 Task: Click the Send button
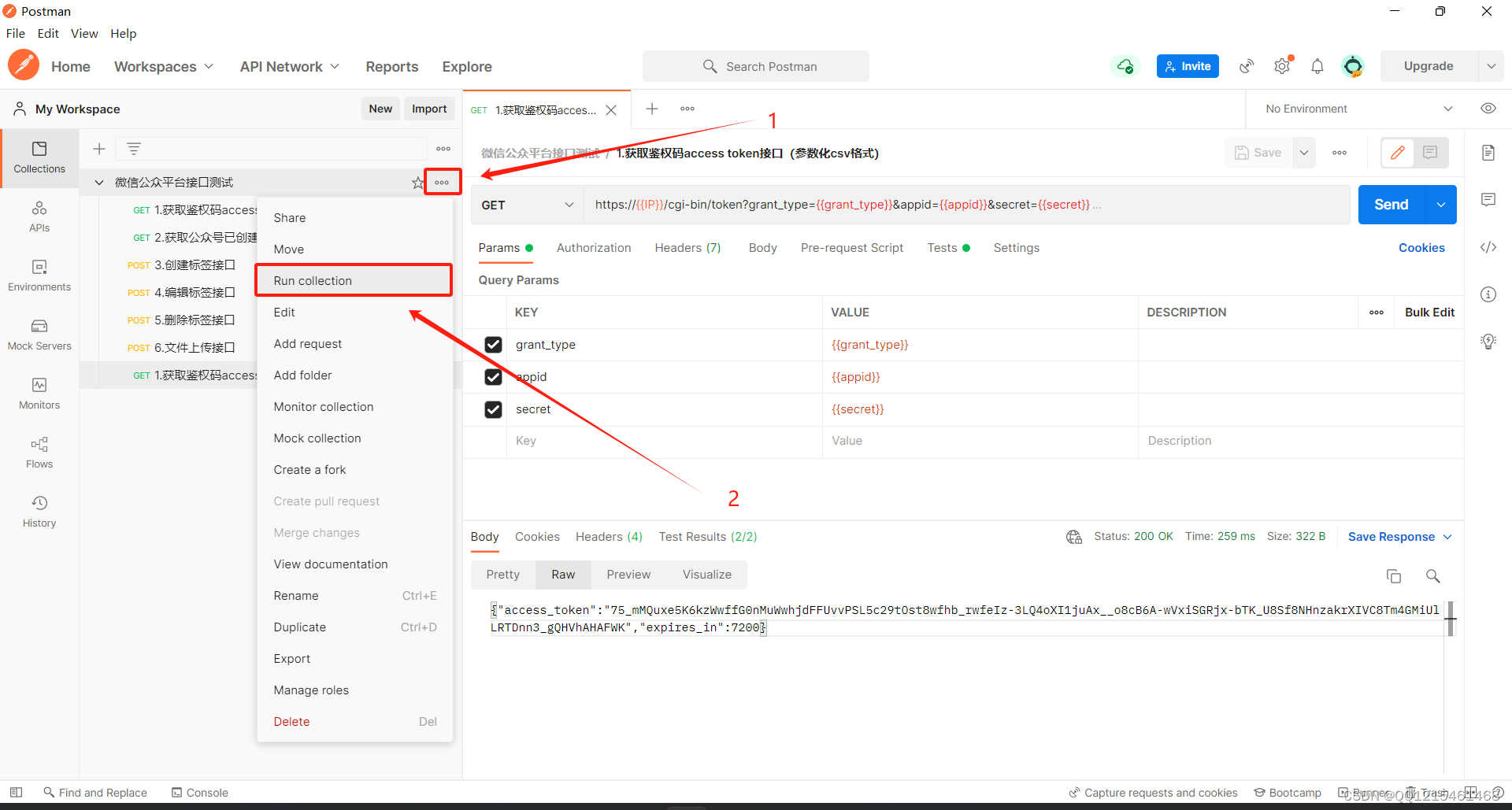(x=1392, y=205)
